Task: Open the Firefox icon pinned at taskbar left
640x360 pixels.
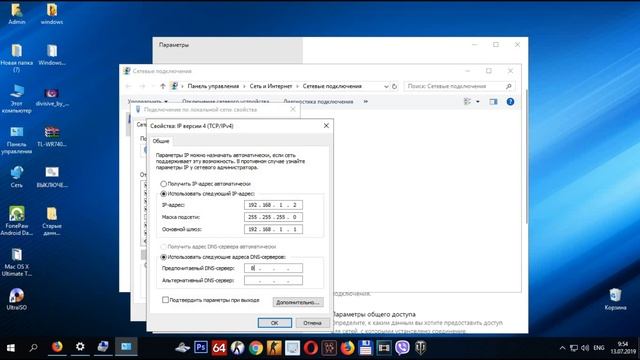Action: (x=57, y=347)
